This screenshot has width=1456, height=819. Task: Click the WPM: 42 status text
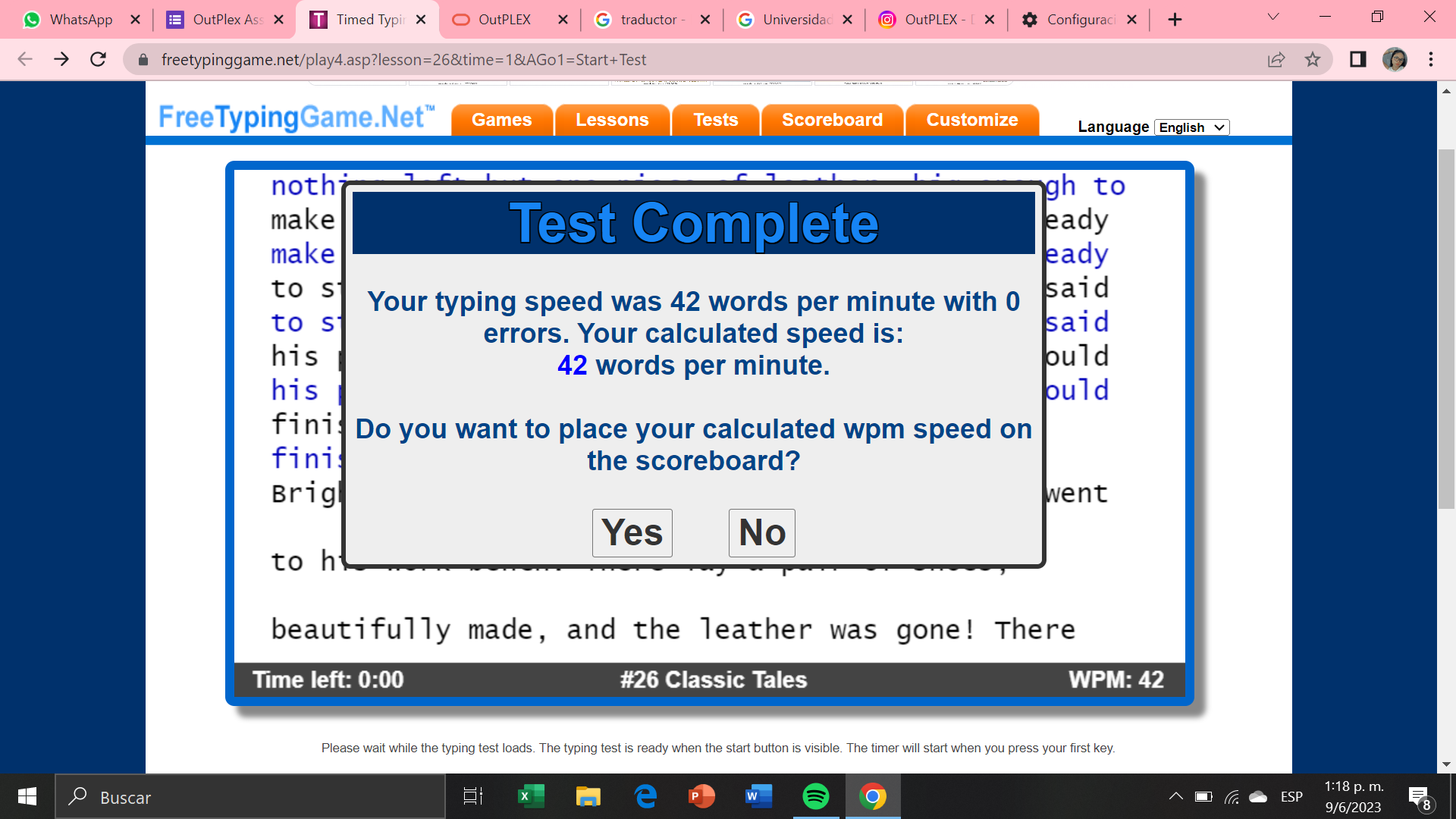pos(1116,679)
